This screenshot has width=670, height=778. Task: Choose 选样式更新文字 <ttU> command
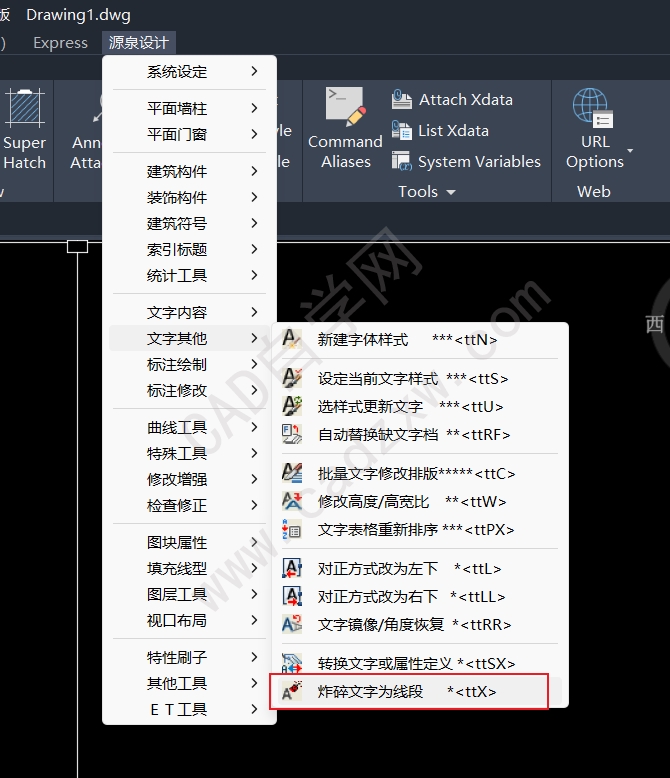[x=419, y=406]
